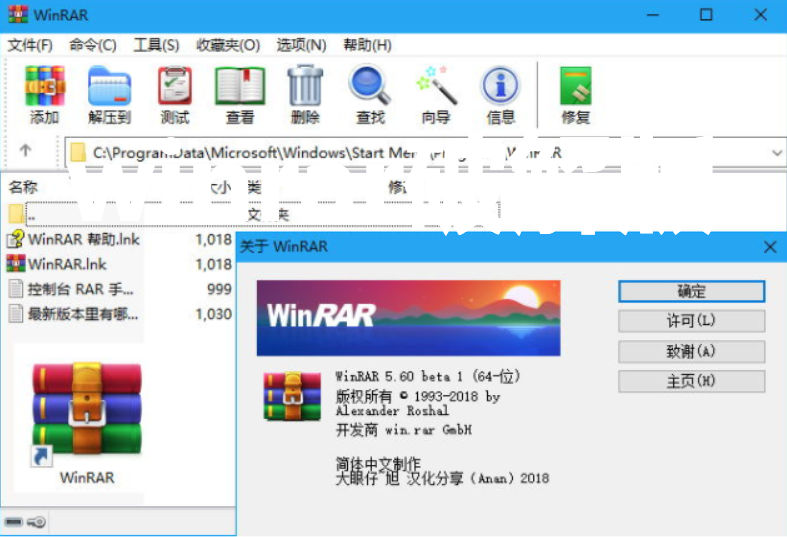Open the 帮助(H) menu

tap(367, 45)
